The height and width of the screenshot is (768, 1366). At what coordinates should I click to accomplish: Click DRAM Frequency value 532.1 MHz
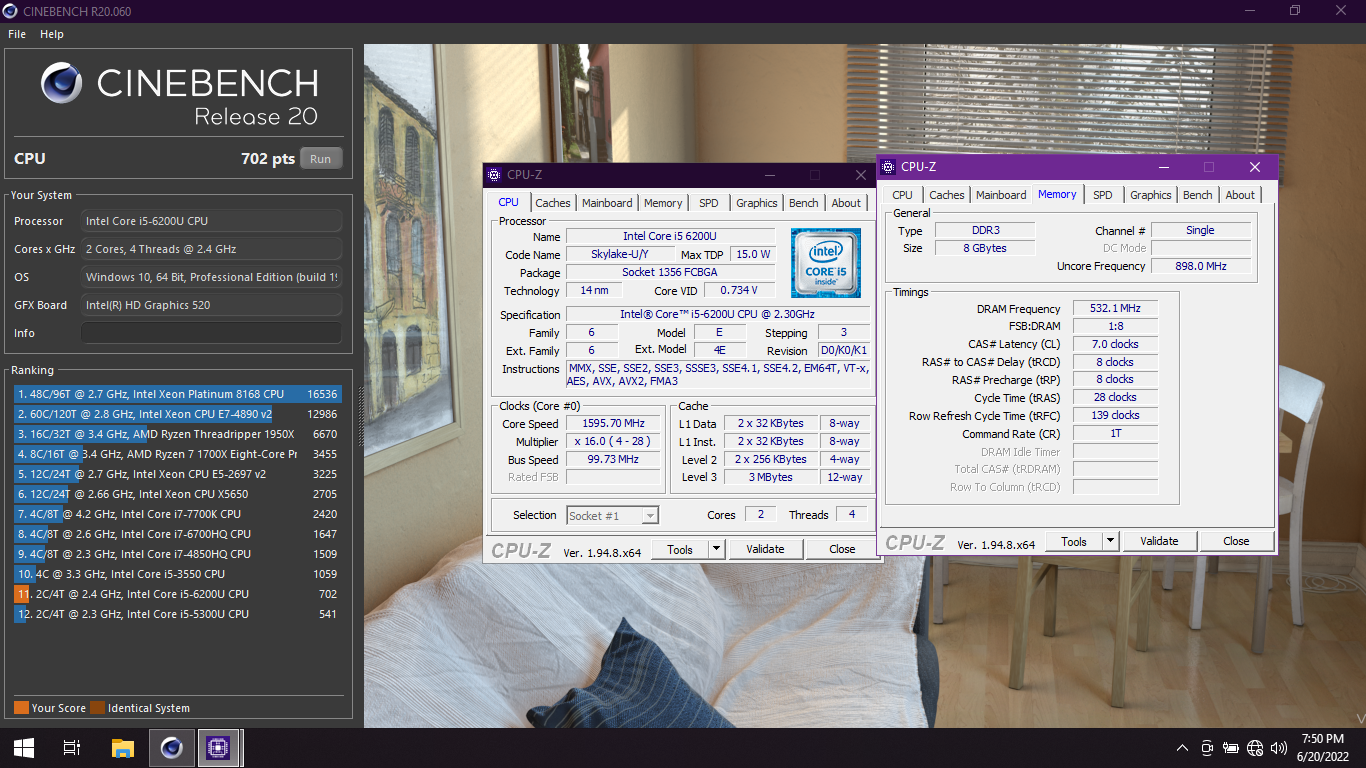pos(1116,309)
